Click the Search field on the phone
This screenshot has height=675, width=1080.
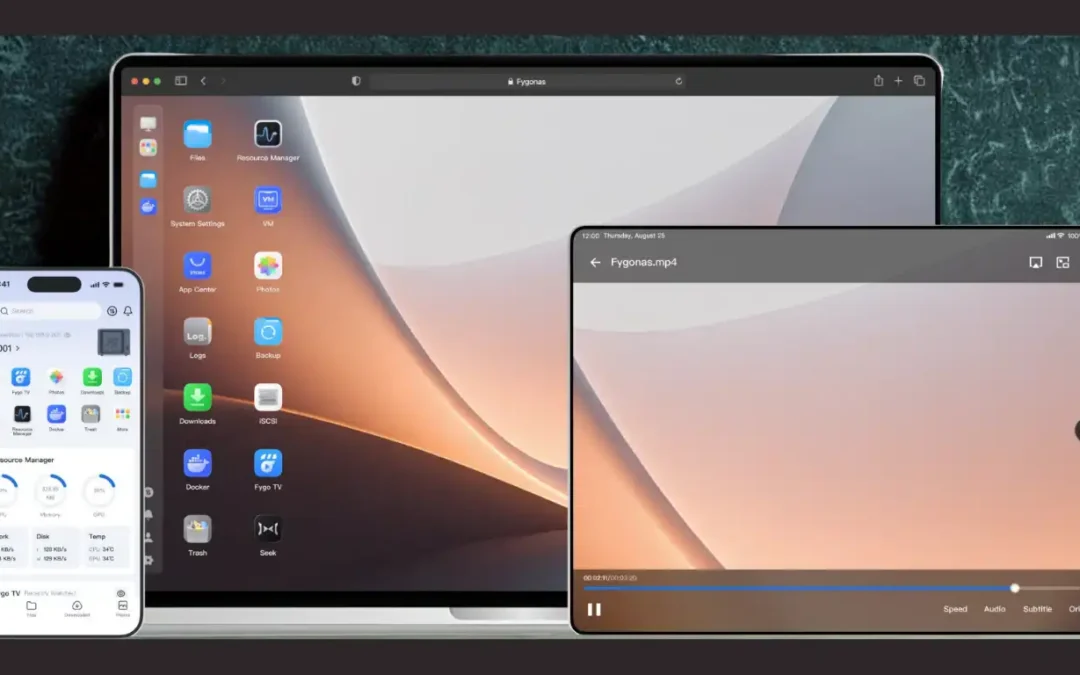coord(50,311)
